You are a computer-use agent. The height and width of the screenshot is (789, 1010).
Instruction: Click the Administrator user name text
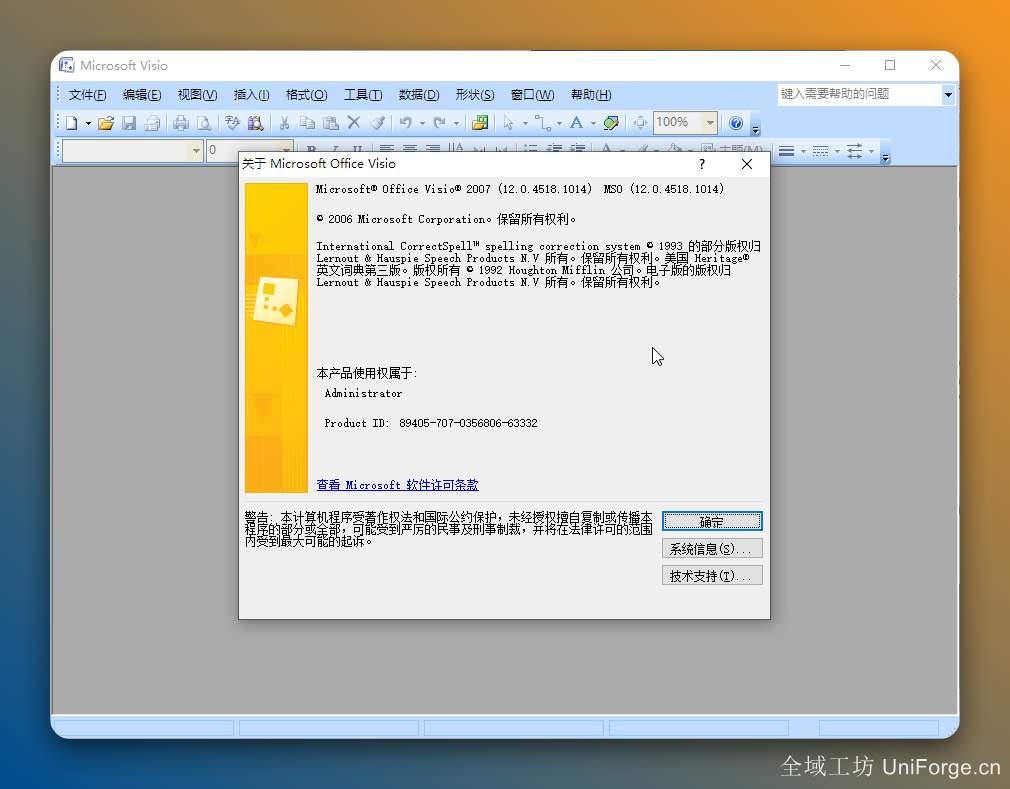click(x=363, y=393)
